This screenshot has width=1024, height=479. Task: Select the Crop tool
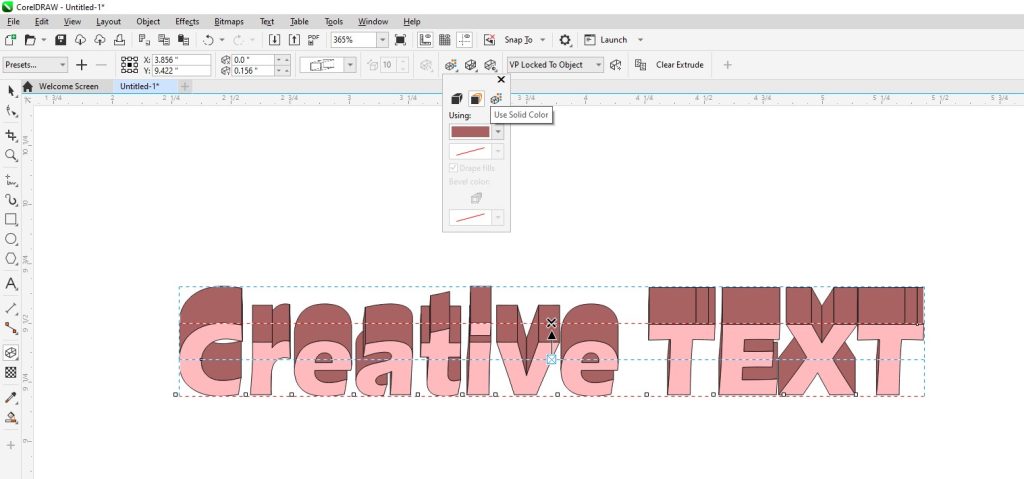tap(11, 134)
